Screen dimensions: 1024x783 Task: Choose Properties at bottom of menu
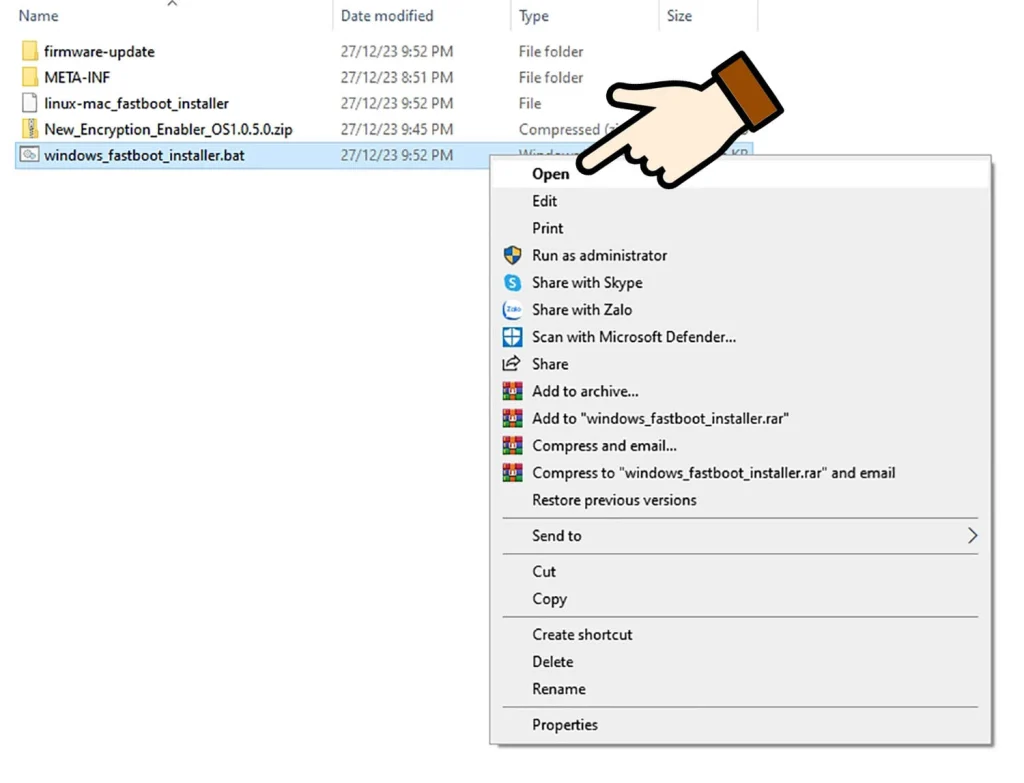pos(565,725)
